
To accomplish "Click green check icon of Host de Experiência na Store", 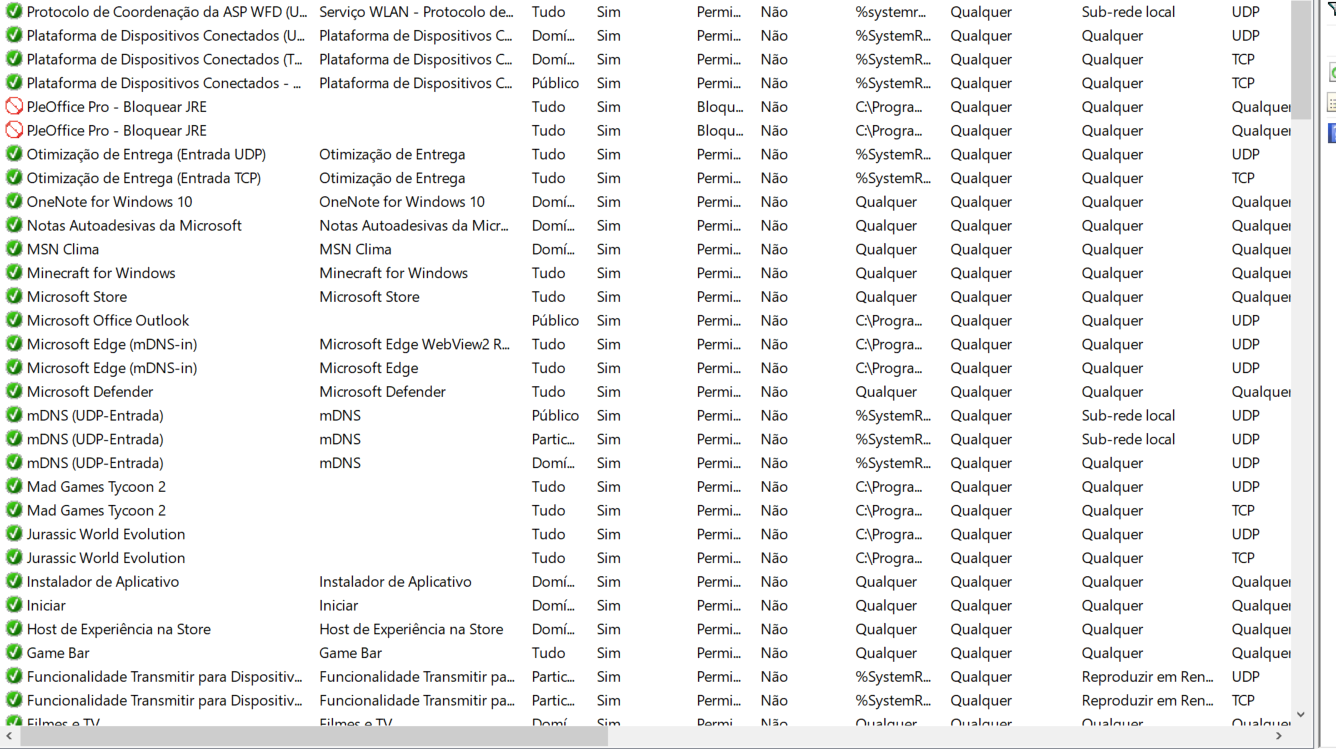I will point(14,629).
